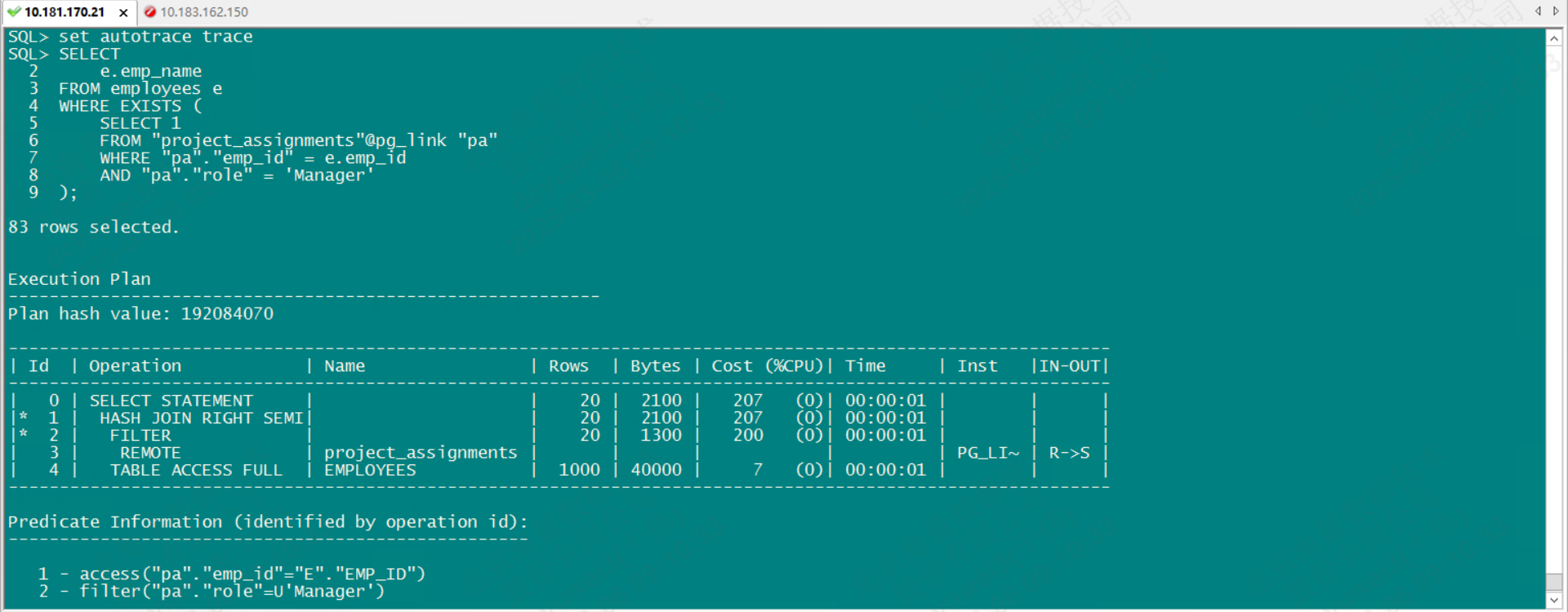Close the 10.181.170.21 session tab
This screenshot has height=612, width=1568.
(x=123, y=13)
